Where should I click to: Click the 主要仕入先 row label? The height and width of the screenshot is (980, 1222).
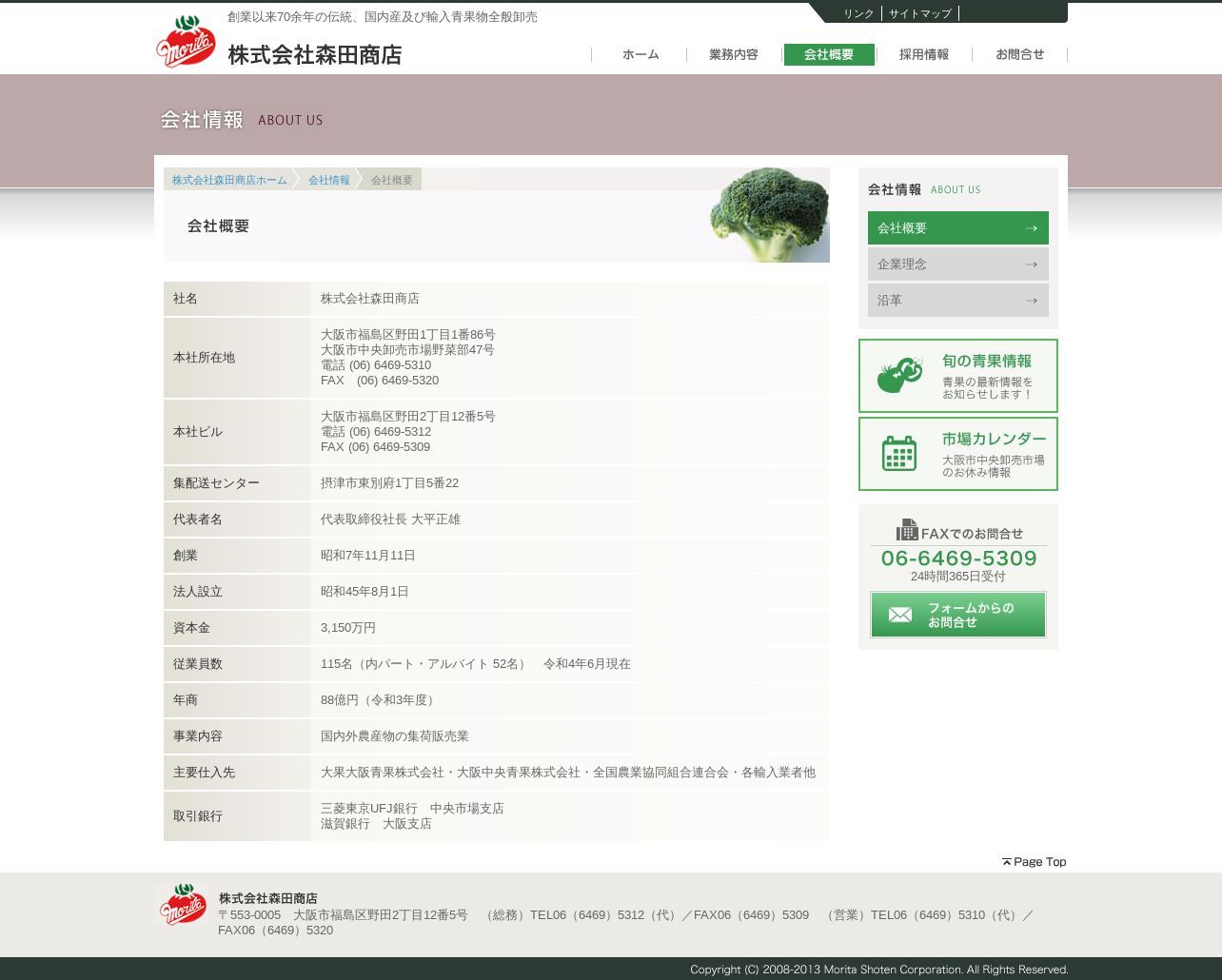click(204, 773)
